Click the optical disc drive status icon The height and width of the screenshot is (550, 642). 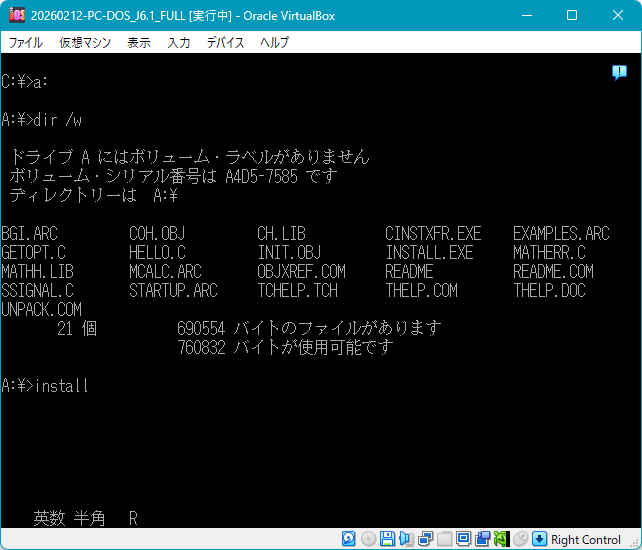pyautogui.click(x=368, y=539)
